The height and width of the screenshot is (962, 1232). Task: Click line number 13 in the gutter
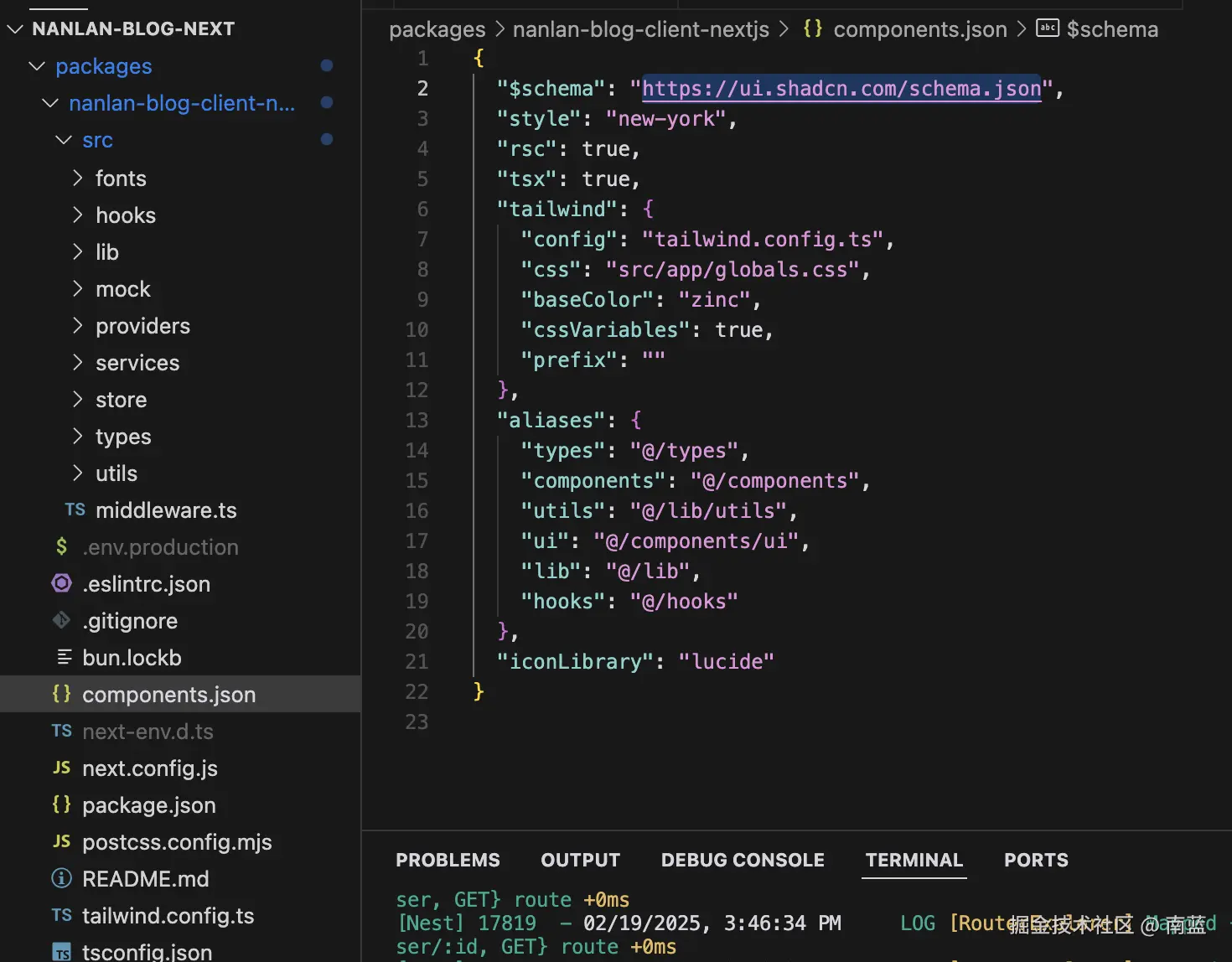[x=417, y=420]
